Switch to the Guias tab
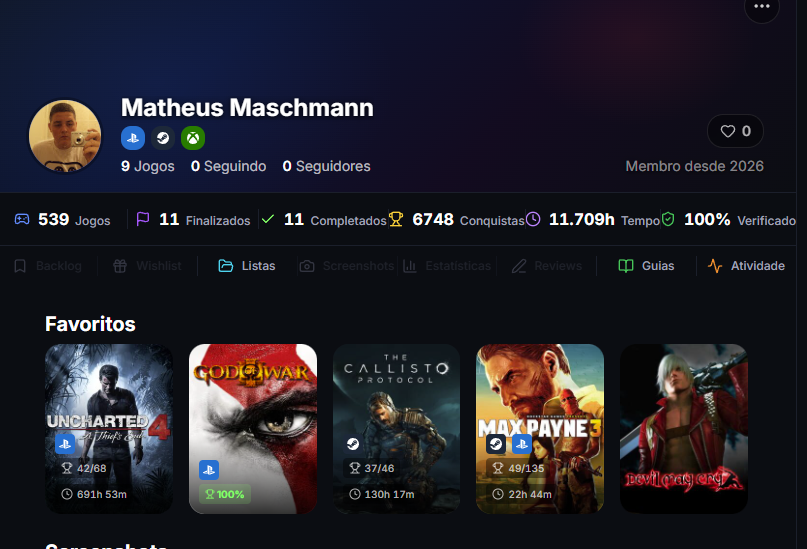807x549 pixels. (646, 266)
